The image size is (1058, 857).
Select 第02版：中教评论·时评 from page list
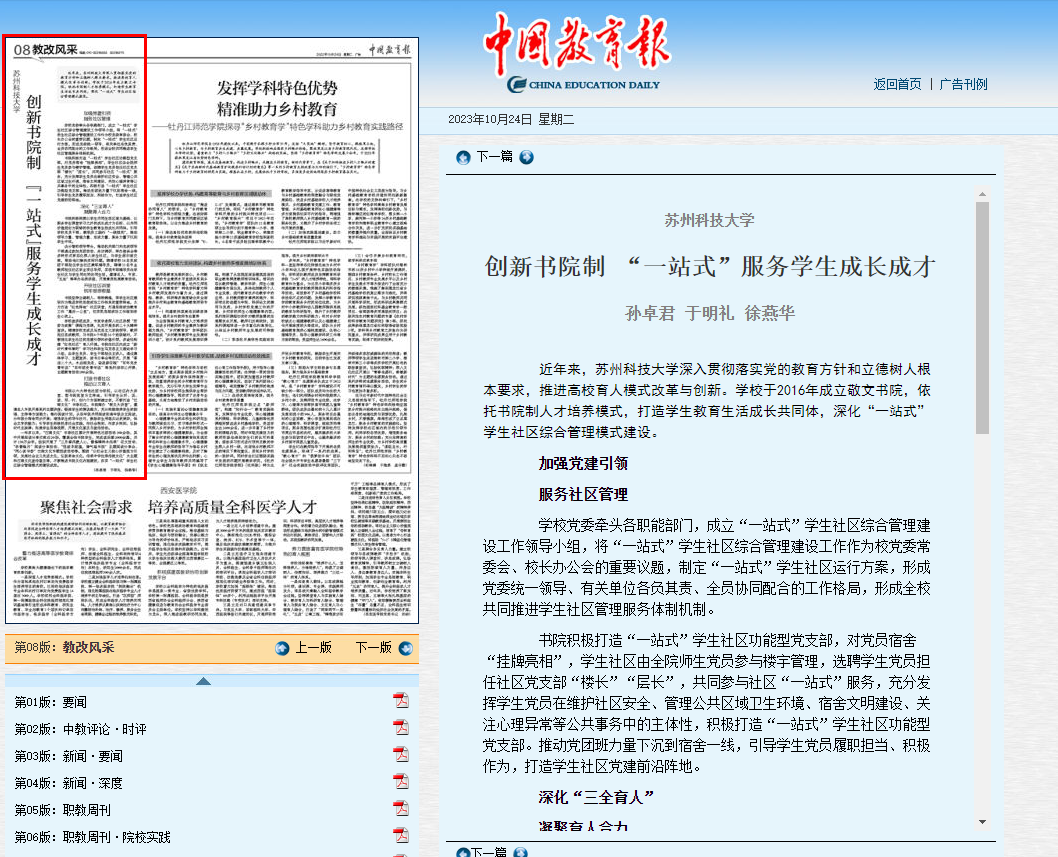point(80,729)
